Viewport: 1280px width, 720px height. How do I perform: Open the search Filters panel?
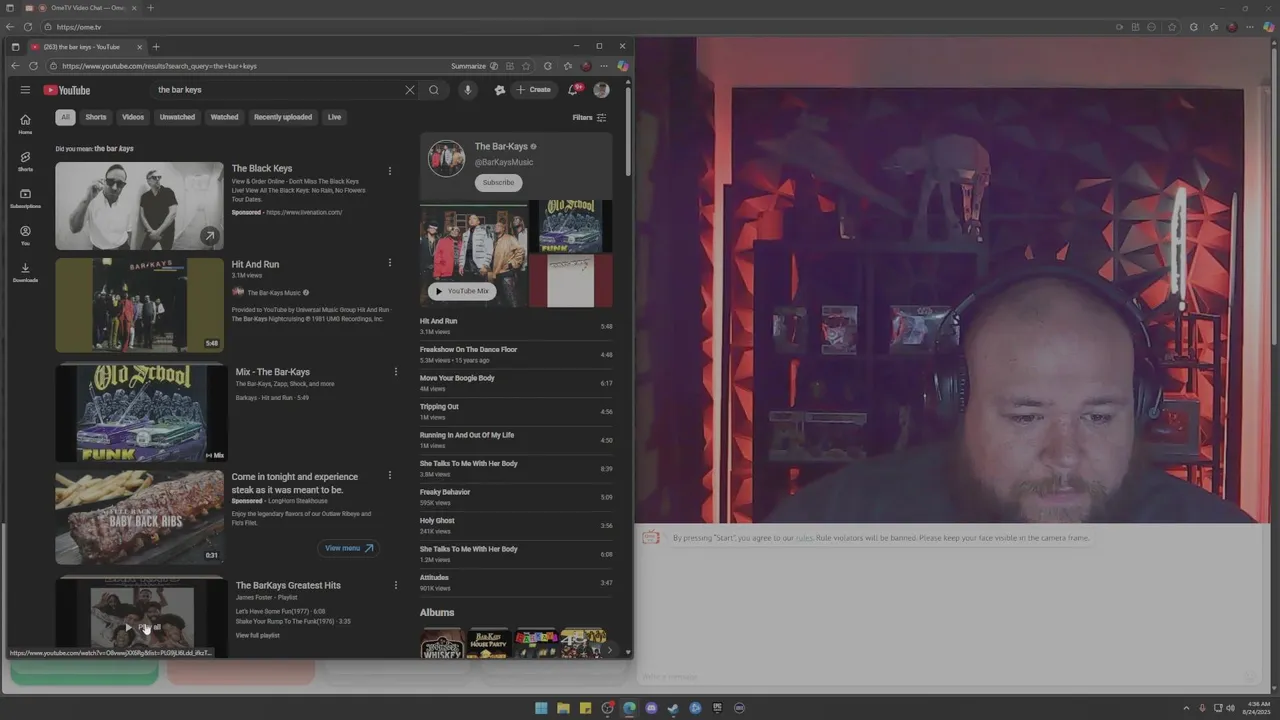pyautogui.click(x=589, y=117)
